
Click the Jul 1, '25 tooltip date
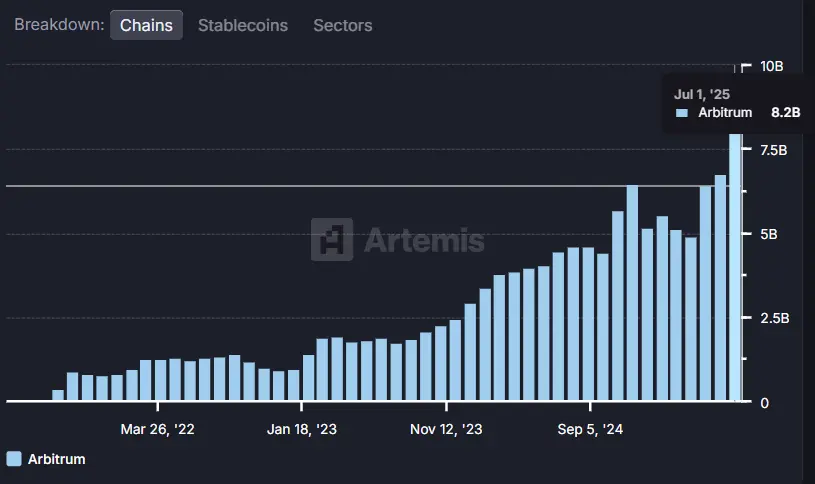702,94
